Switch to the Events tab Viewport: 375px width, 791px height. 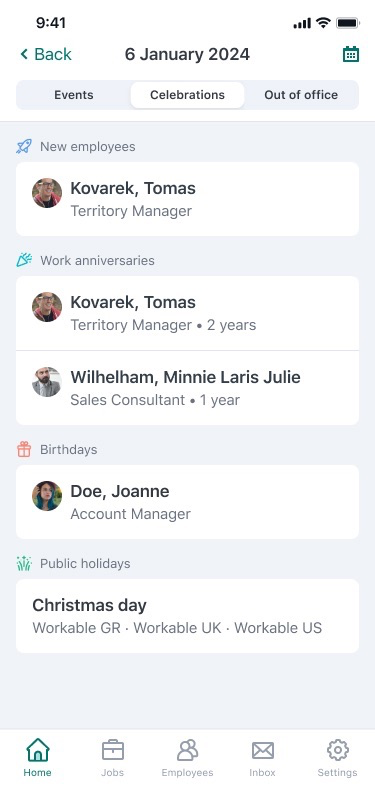click(74, 95)
